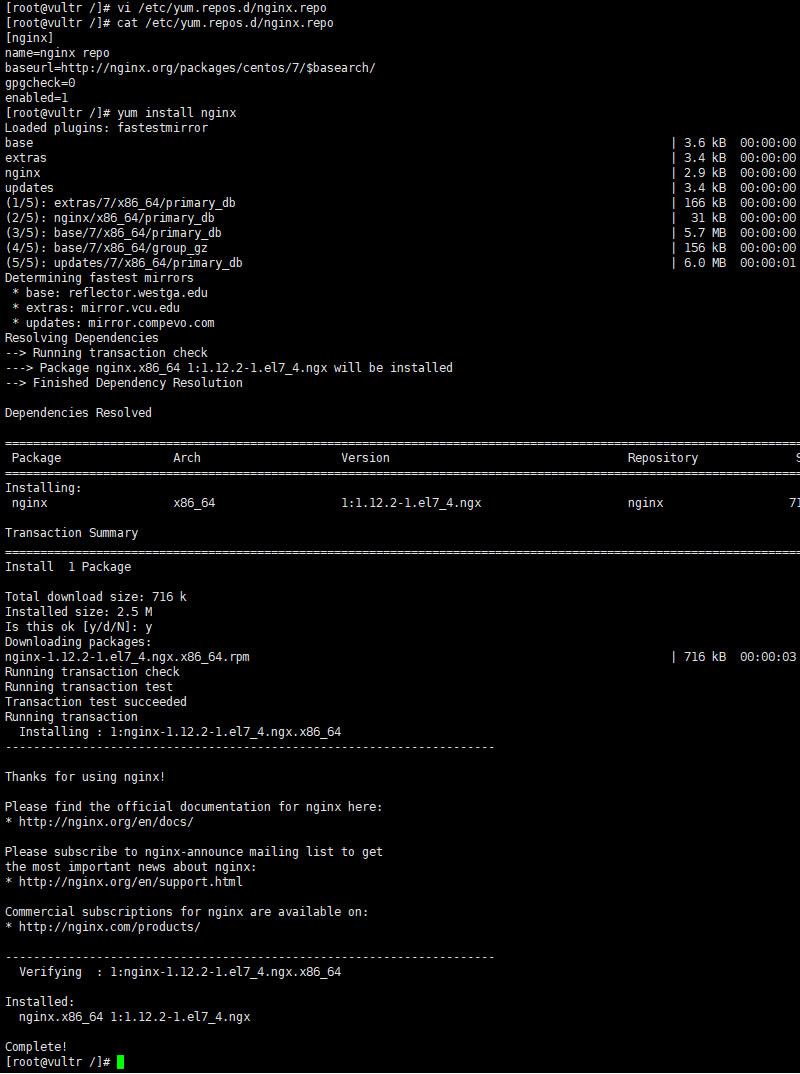The image size is (800, 1074).
Task: Click the green cursor at the final prompt
Action: click(121, 1062)
